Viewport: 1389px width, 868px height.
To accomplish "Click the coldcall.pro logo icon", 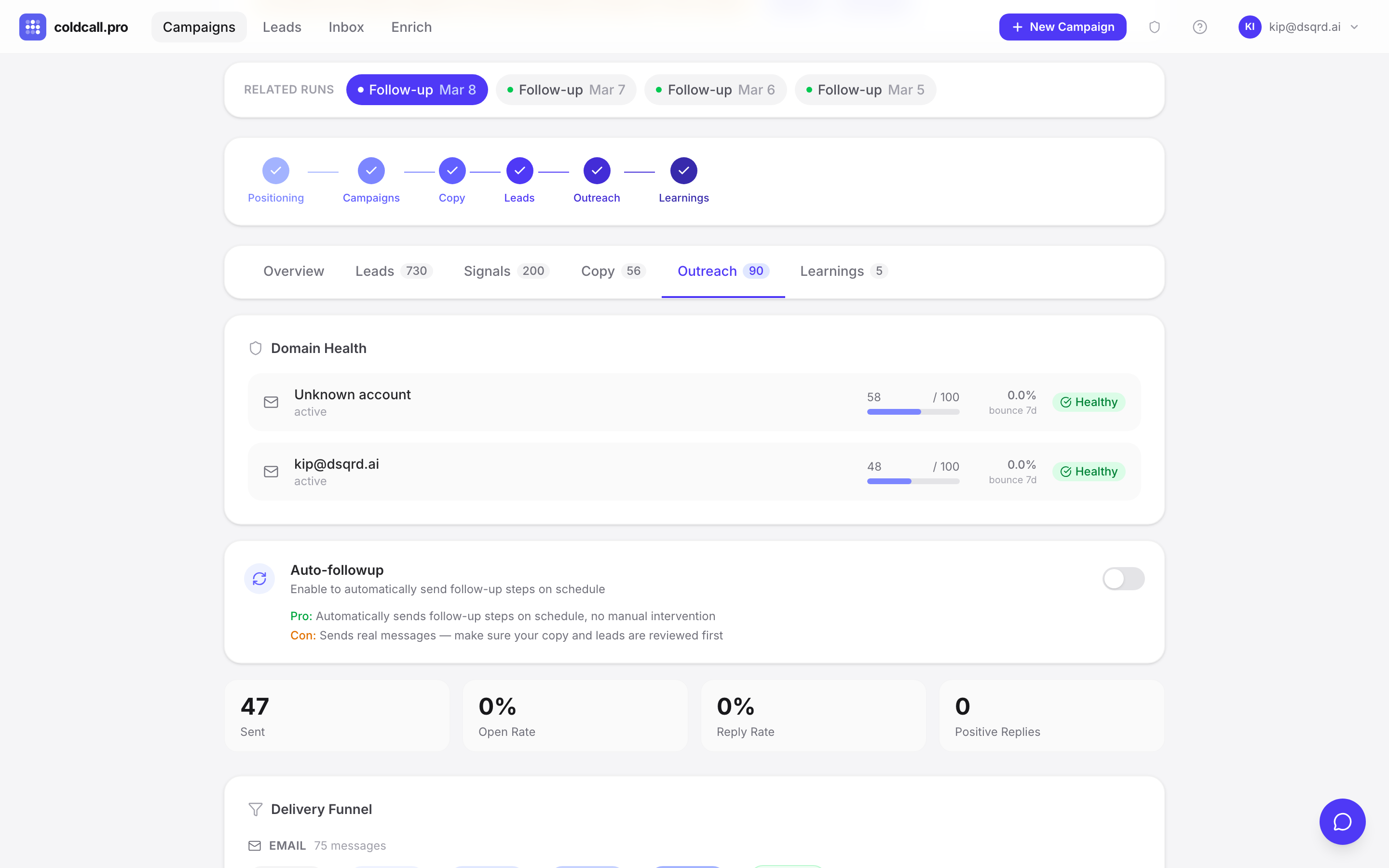I will tap(33, 27).
